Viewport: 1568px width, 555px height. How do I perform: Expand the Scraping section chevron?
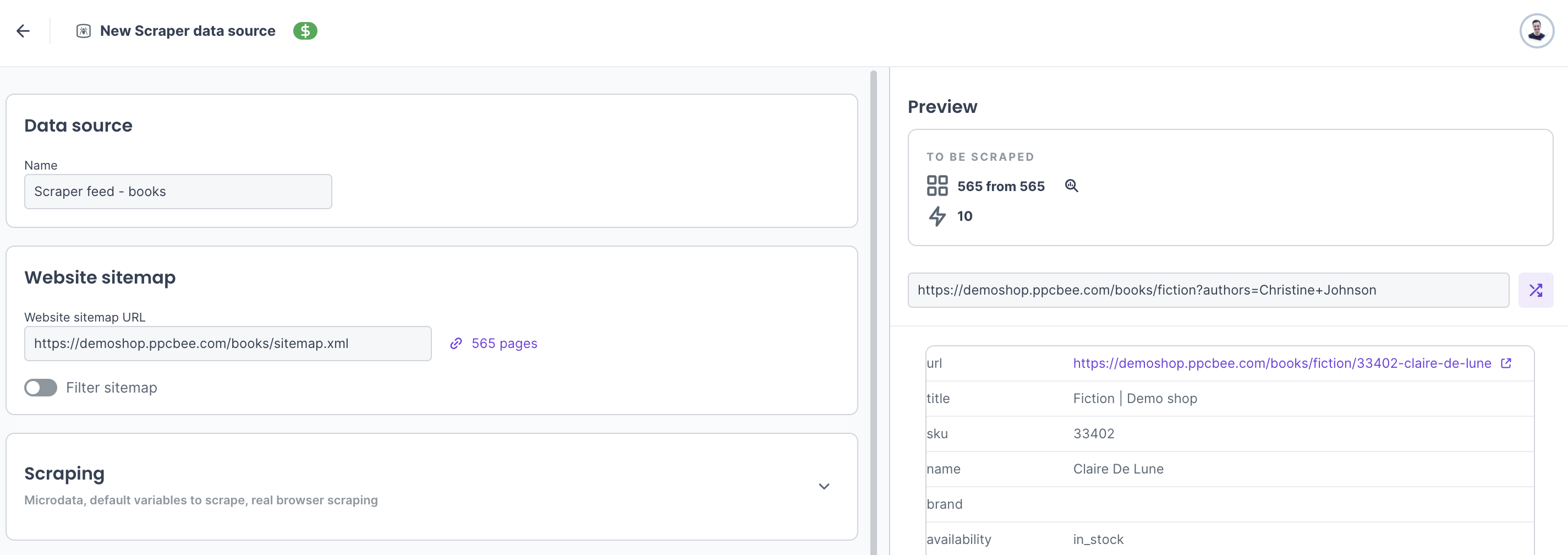pos(824,486)
